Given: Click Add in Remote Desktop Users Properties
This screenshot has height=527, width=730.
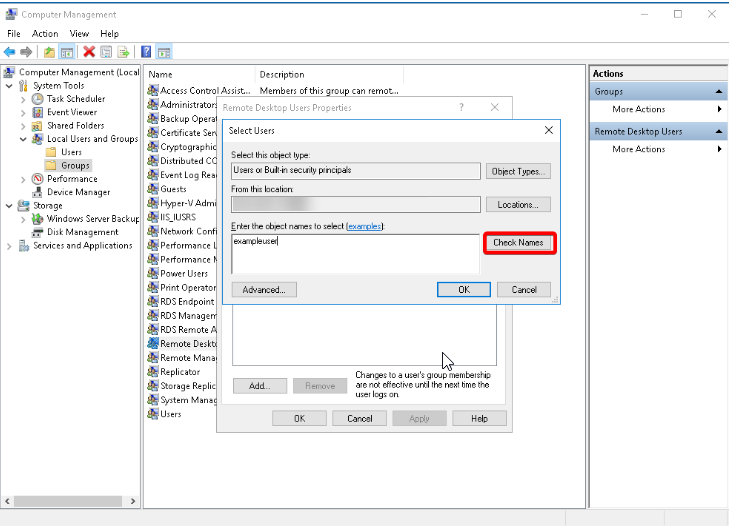Looking at the screenshot, I should point(260,386).
